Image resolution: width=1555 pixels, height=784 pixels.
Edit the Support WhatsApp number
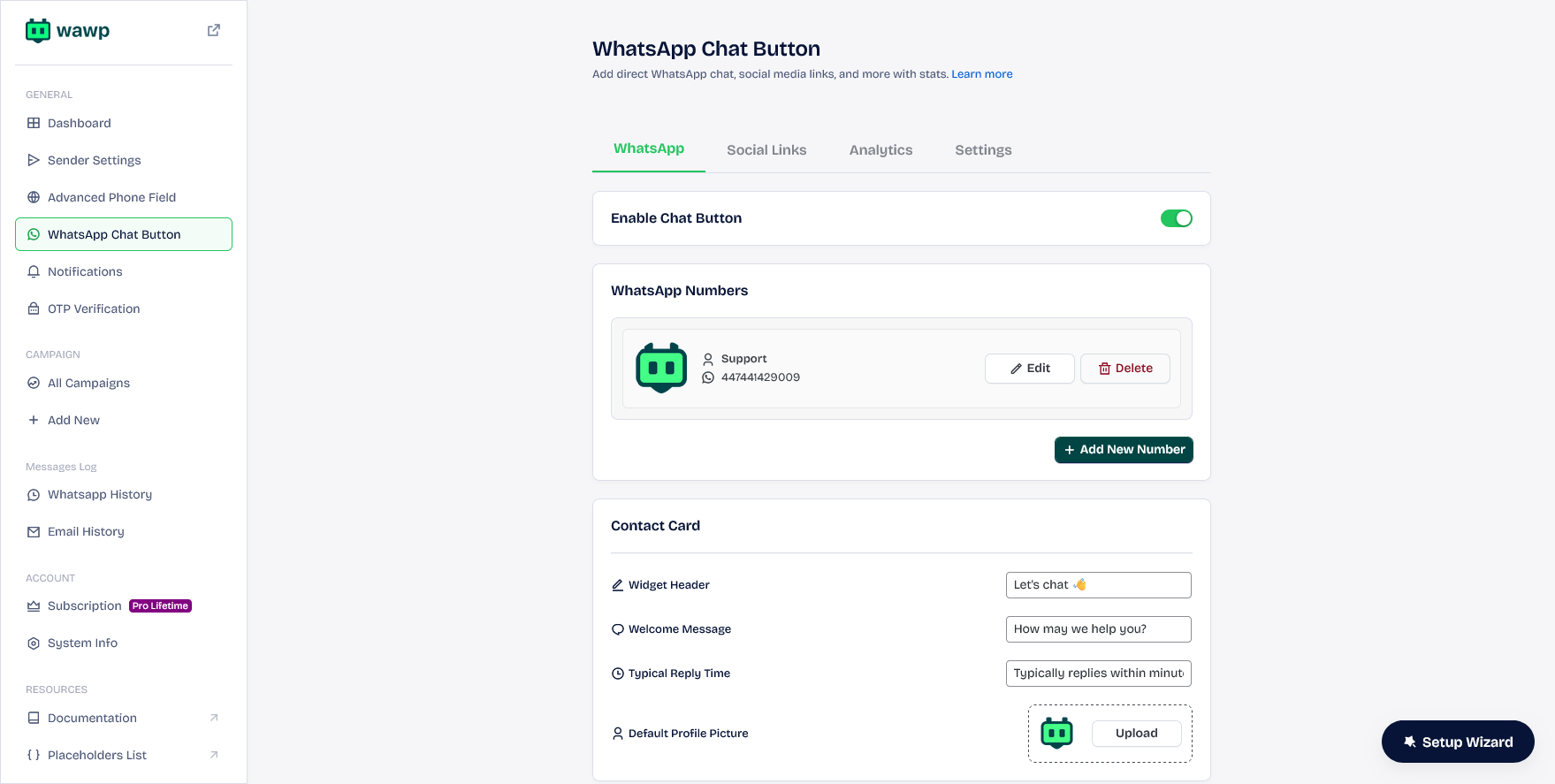(1030, 369)
